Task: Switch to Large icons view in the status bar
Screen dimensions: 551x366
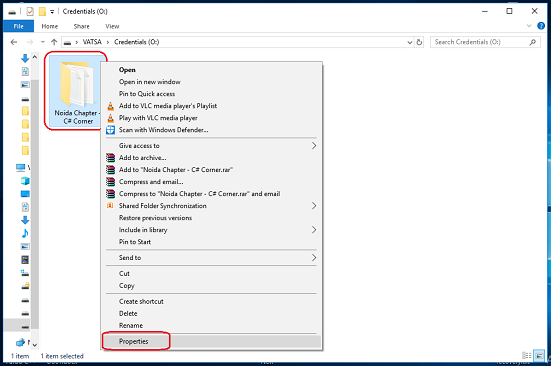Action: tap(539, 355)
